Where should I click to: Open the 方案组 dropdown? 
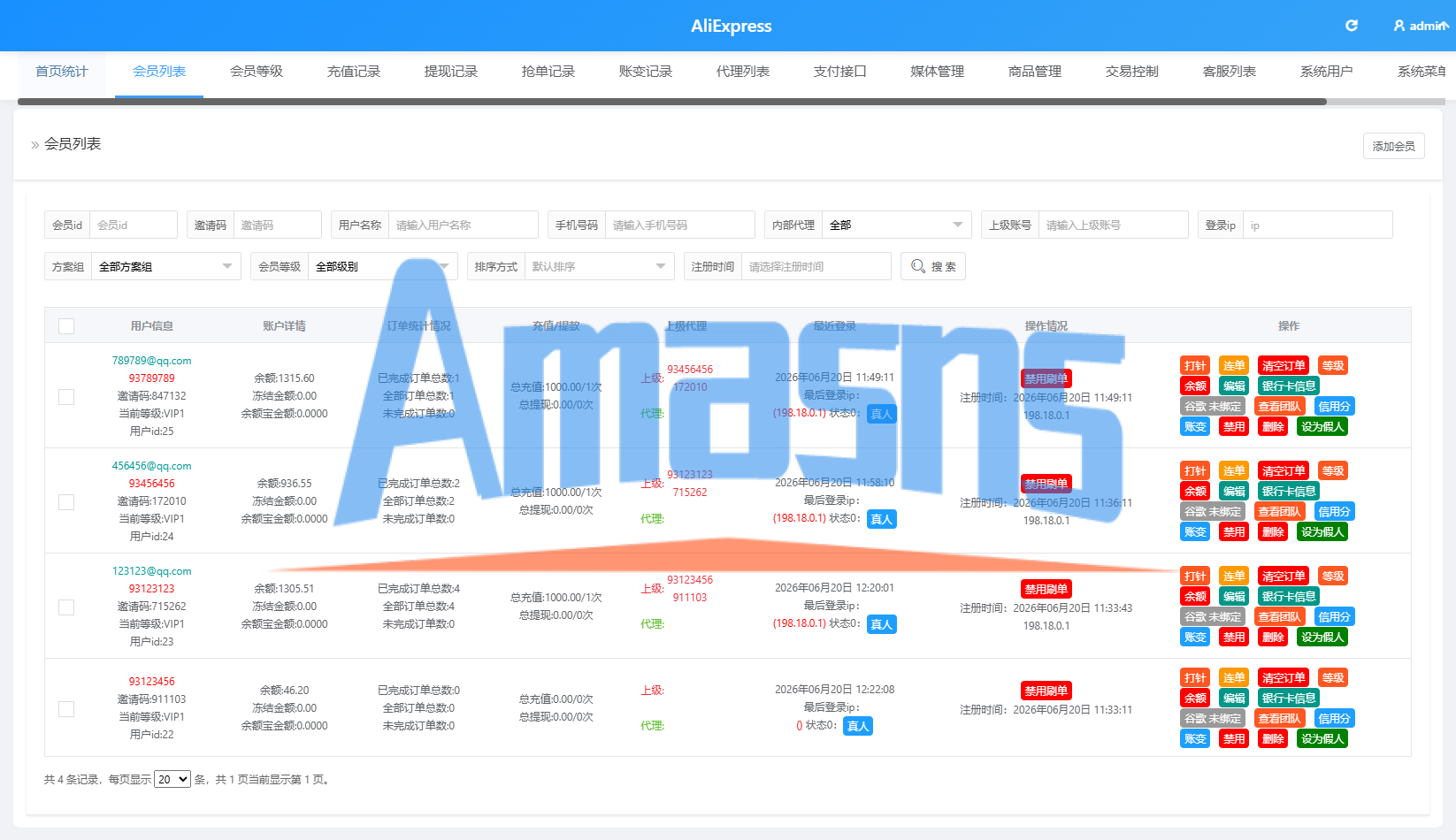pos(165,266)
